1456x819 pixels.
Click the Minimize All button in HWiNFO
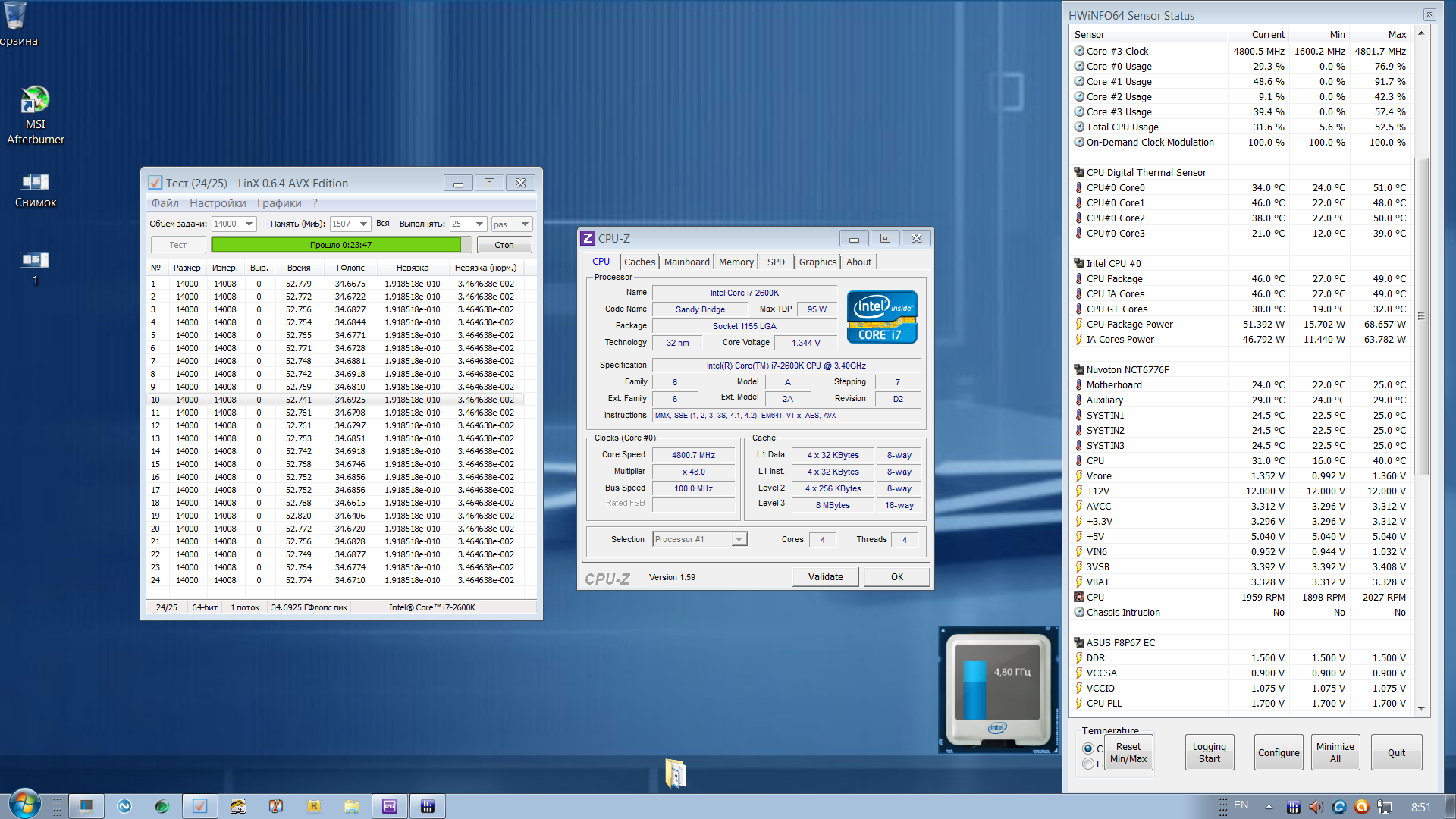tap(1335, 752)
